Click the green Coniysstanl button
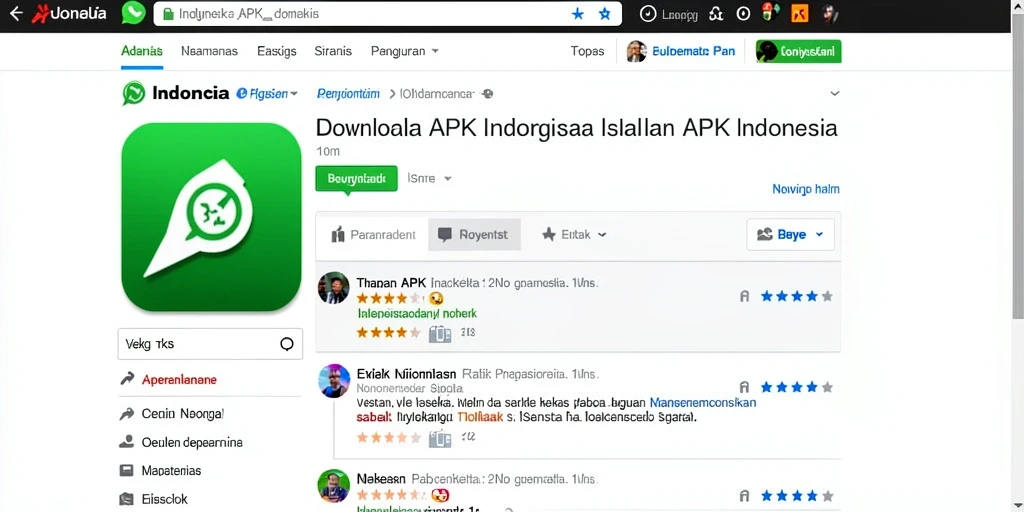The height and width of the screenshot is (512, 1024). coord(798,51)
